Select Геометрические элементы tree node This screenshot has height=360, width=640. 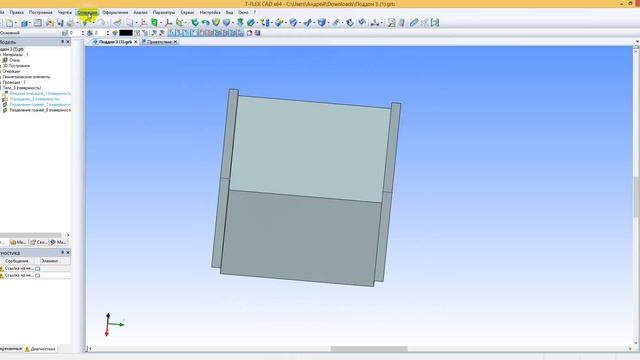[x=27, y=77]
